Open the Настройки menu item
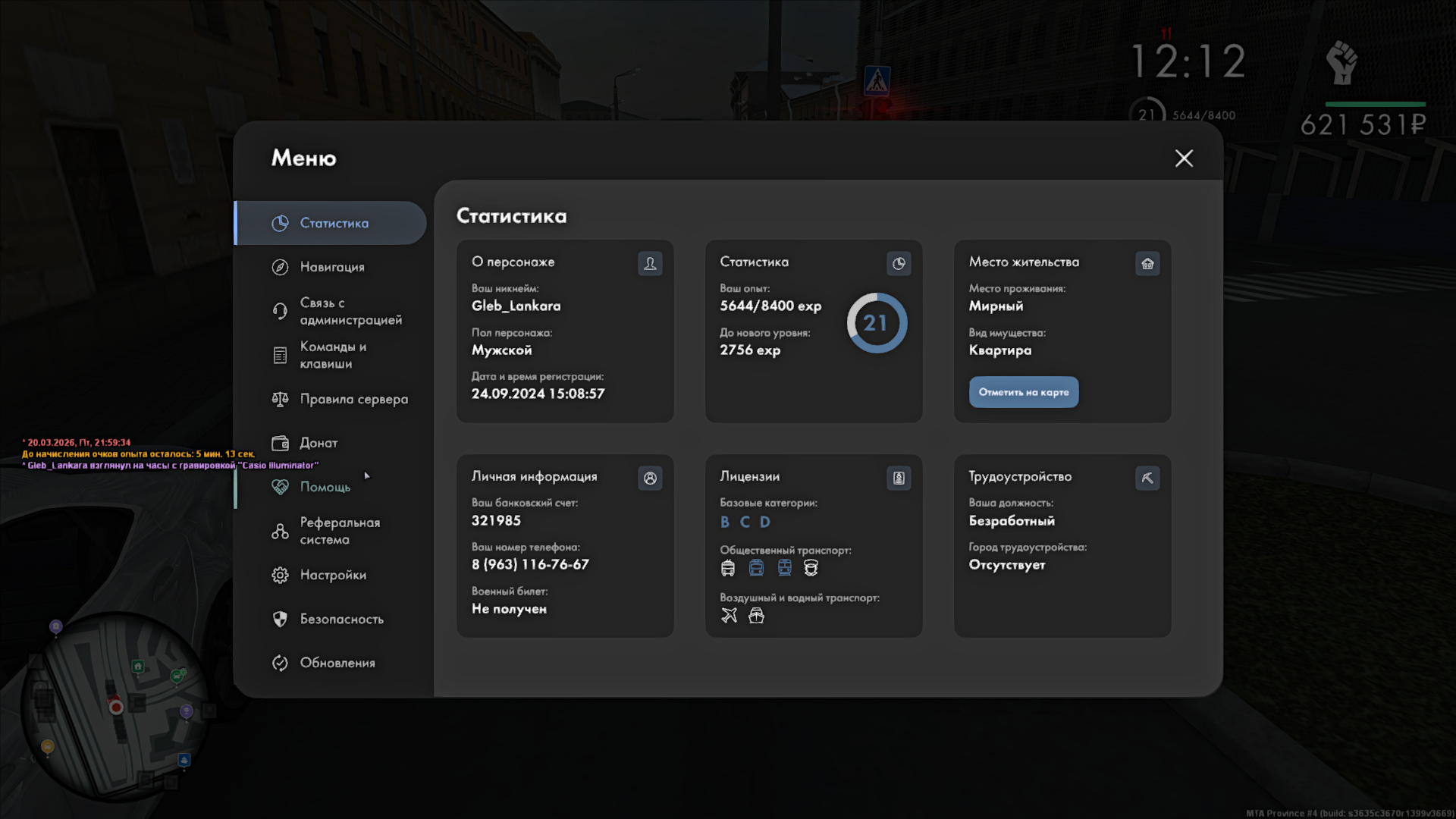 (x=333, y=575)
